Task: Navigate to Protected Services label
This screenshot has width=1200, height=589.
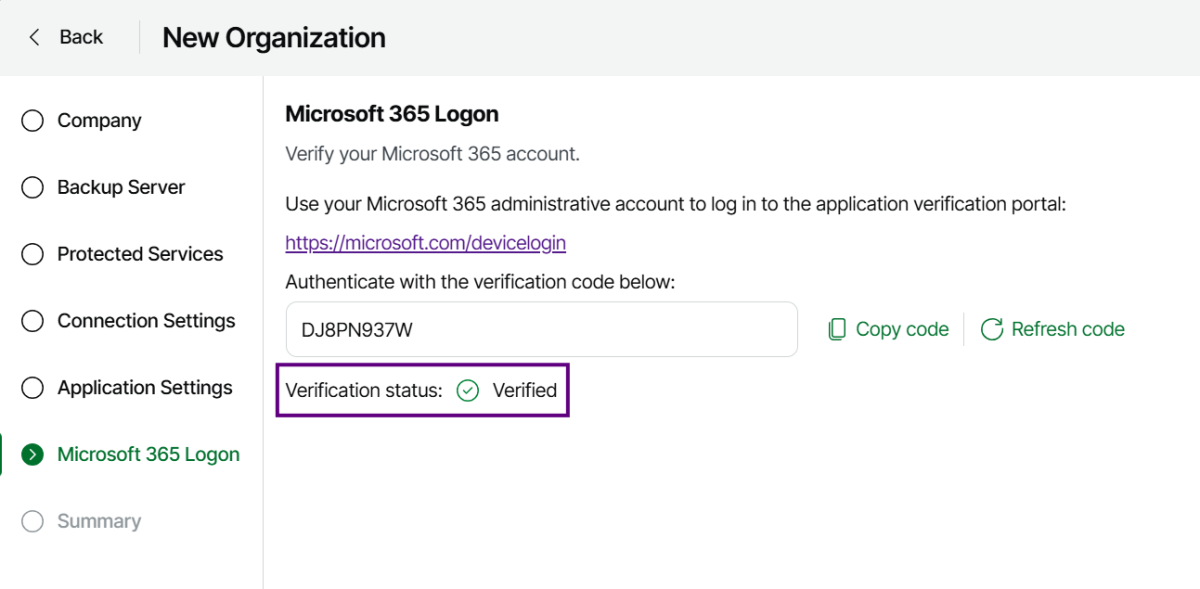Action: 140,255
